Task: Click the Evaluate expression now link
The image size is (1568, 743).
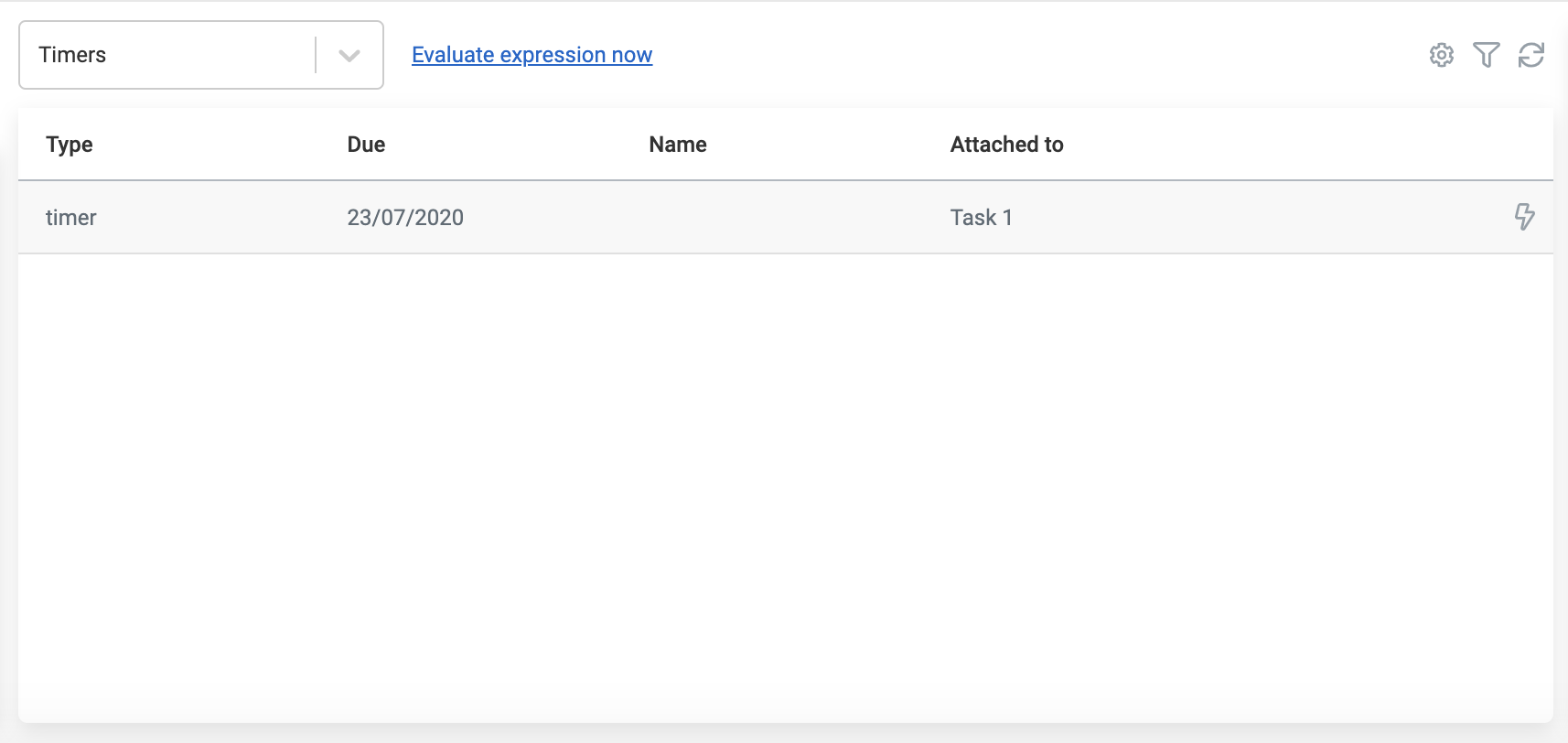Action: click(532, 55)
